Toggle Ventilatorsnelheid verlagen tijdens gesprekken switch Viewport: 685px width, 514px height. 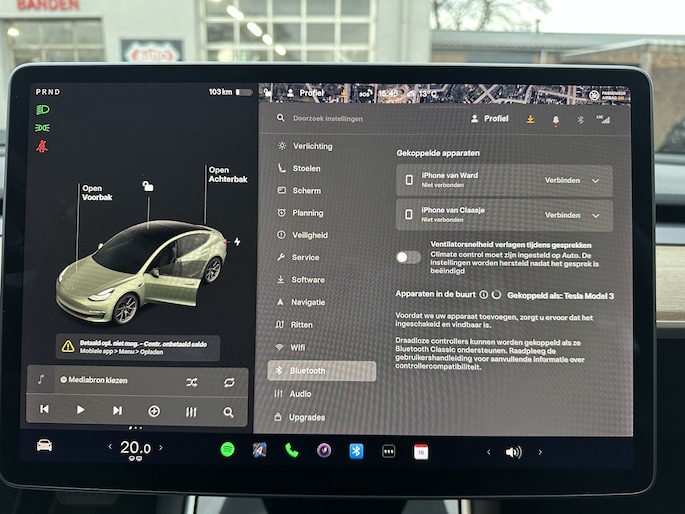point(408,257)
